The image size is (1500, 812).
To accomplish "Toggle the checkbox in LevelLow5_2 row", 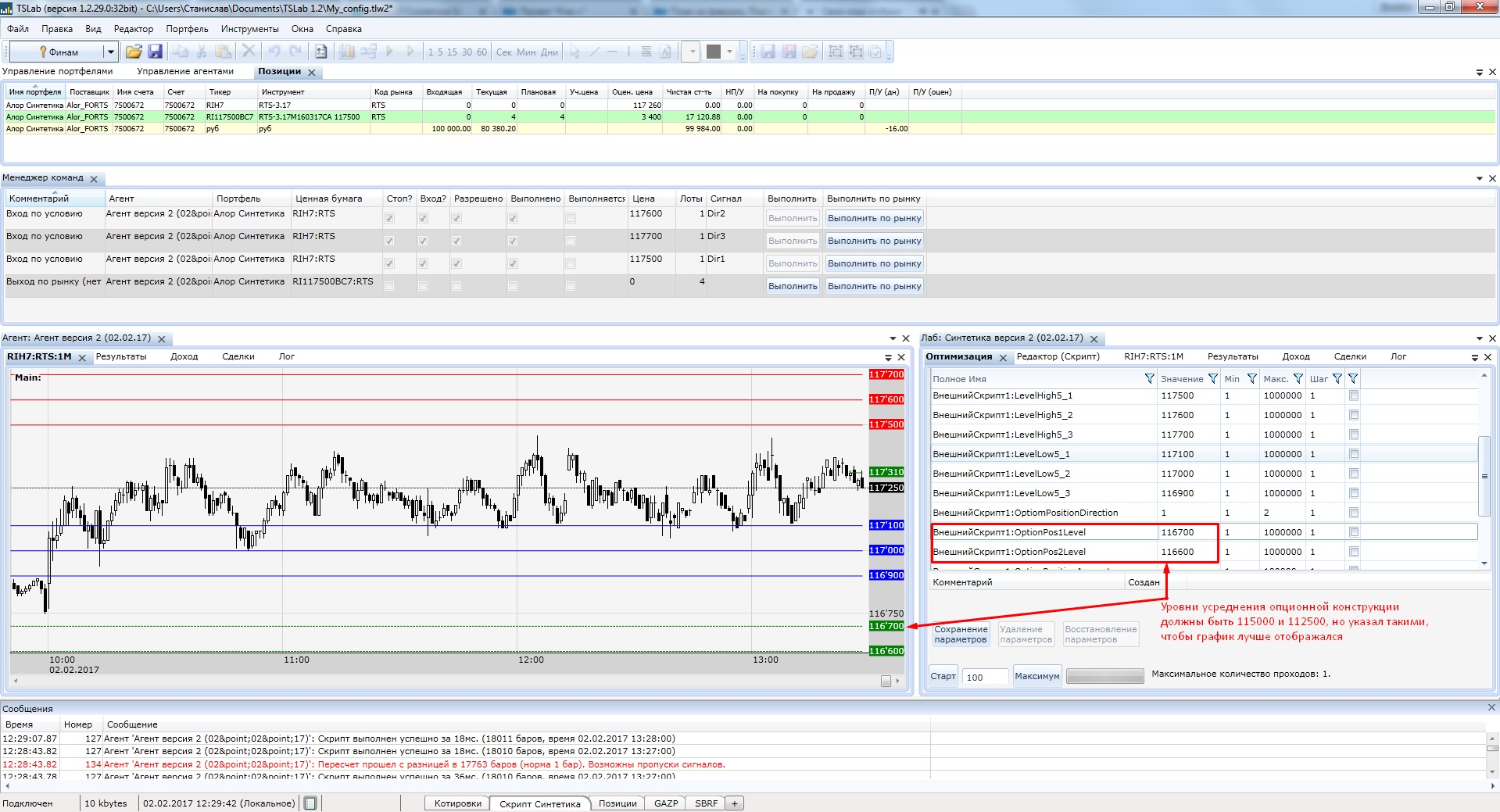I will pyautogui.click(x=1354, y=474).
